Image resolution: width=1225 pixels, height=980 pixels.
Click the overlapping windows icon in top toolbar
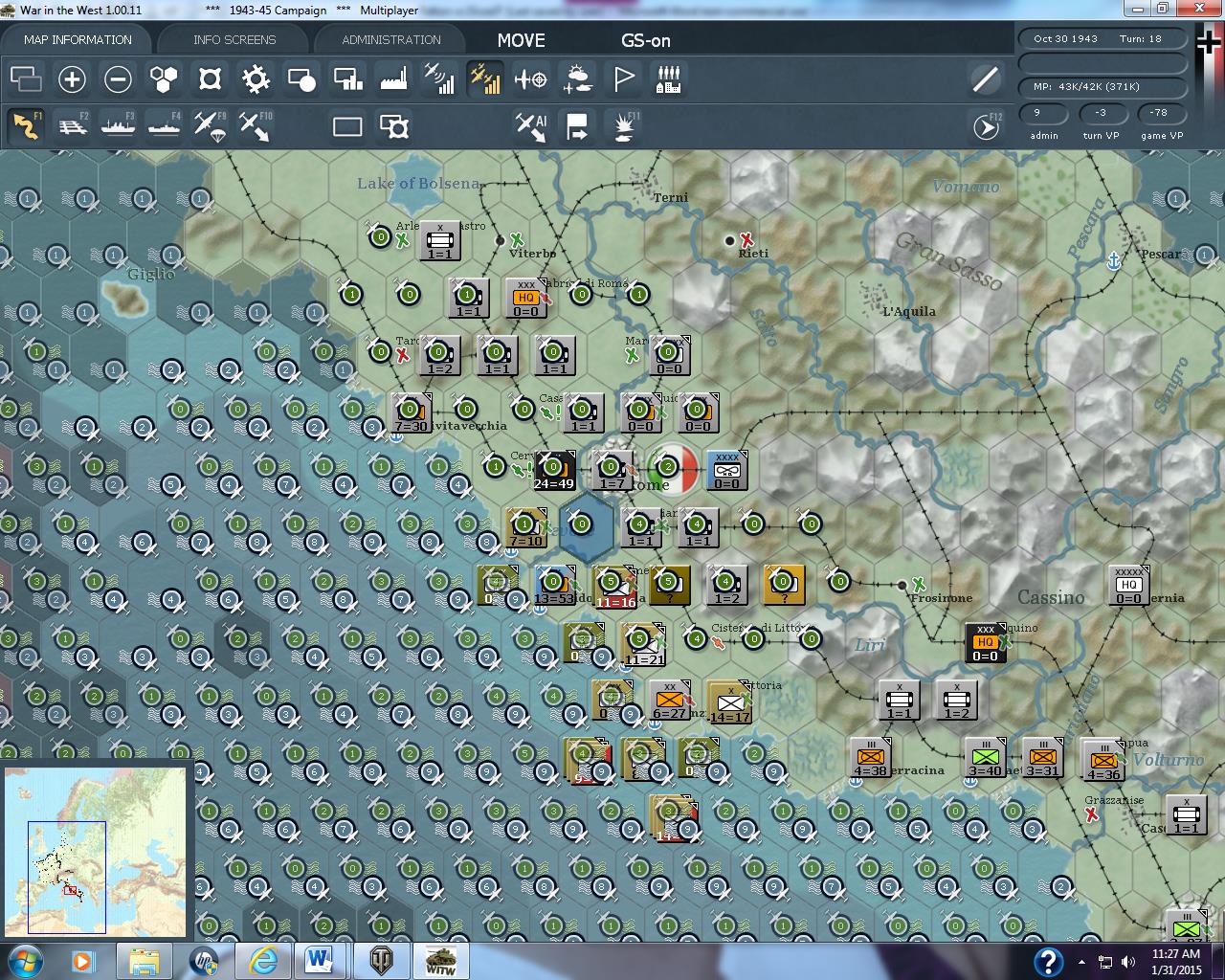coord(26,78)
